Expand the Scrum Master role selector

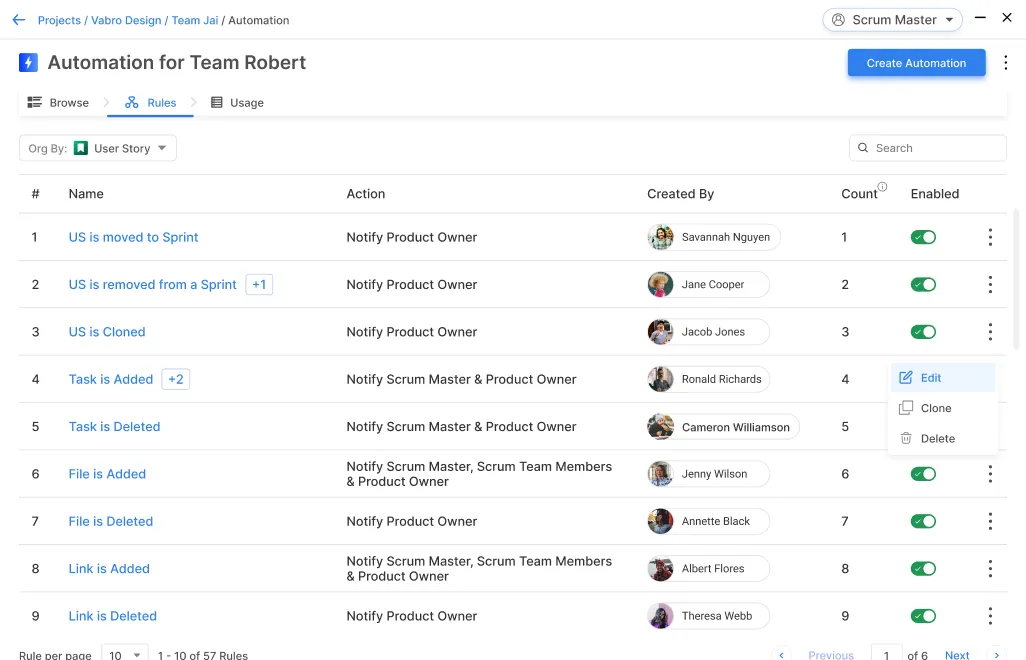coord(892,20)
